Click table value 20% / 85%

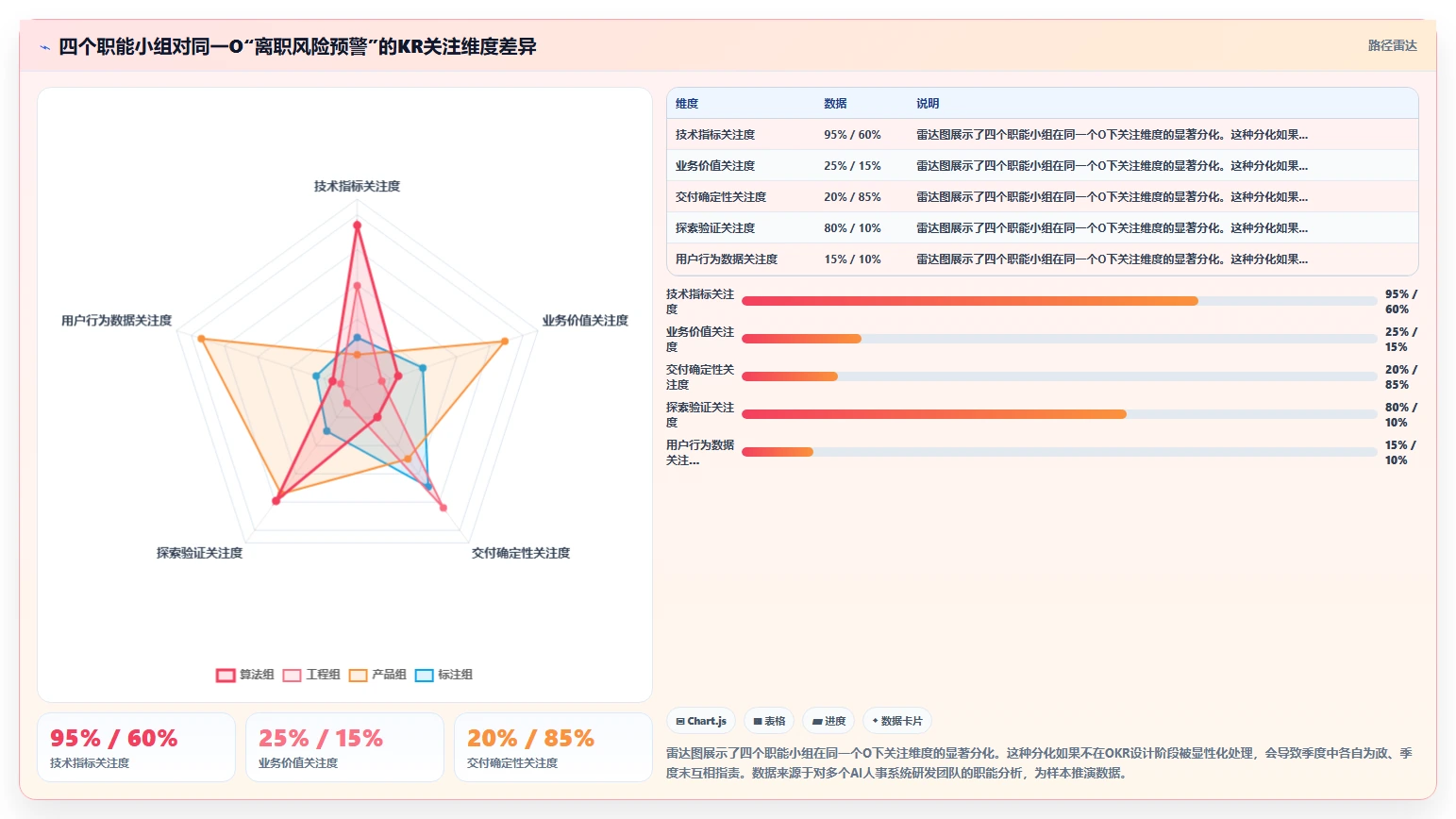point(852,197)
